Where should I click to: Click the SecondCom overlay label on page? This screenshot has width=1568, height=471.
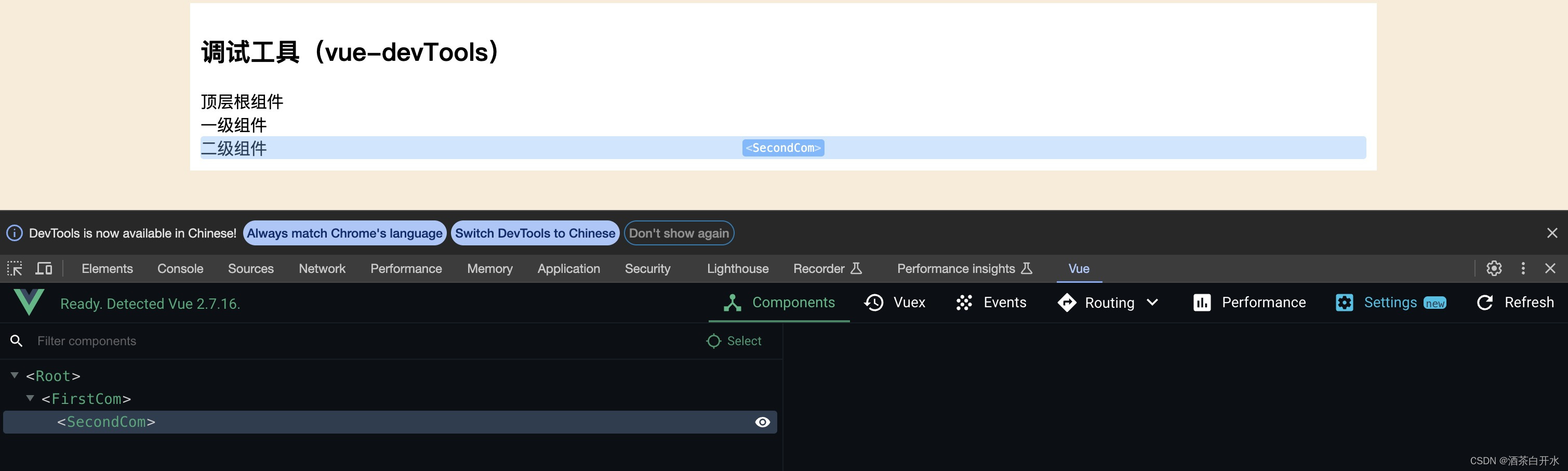783,148
